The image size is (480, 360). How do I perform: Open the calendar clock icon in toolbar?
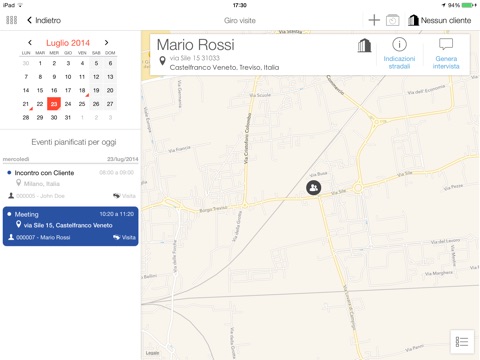pos(393,20)
